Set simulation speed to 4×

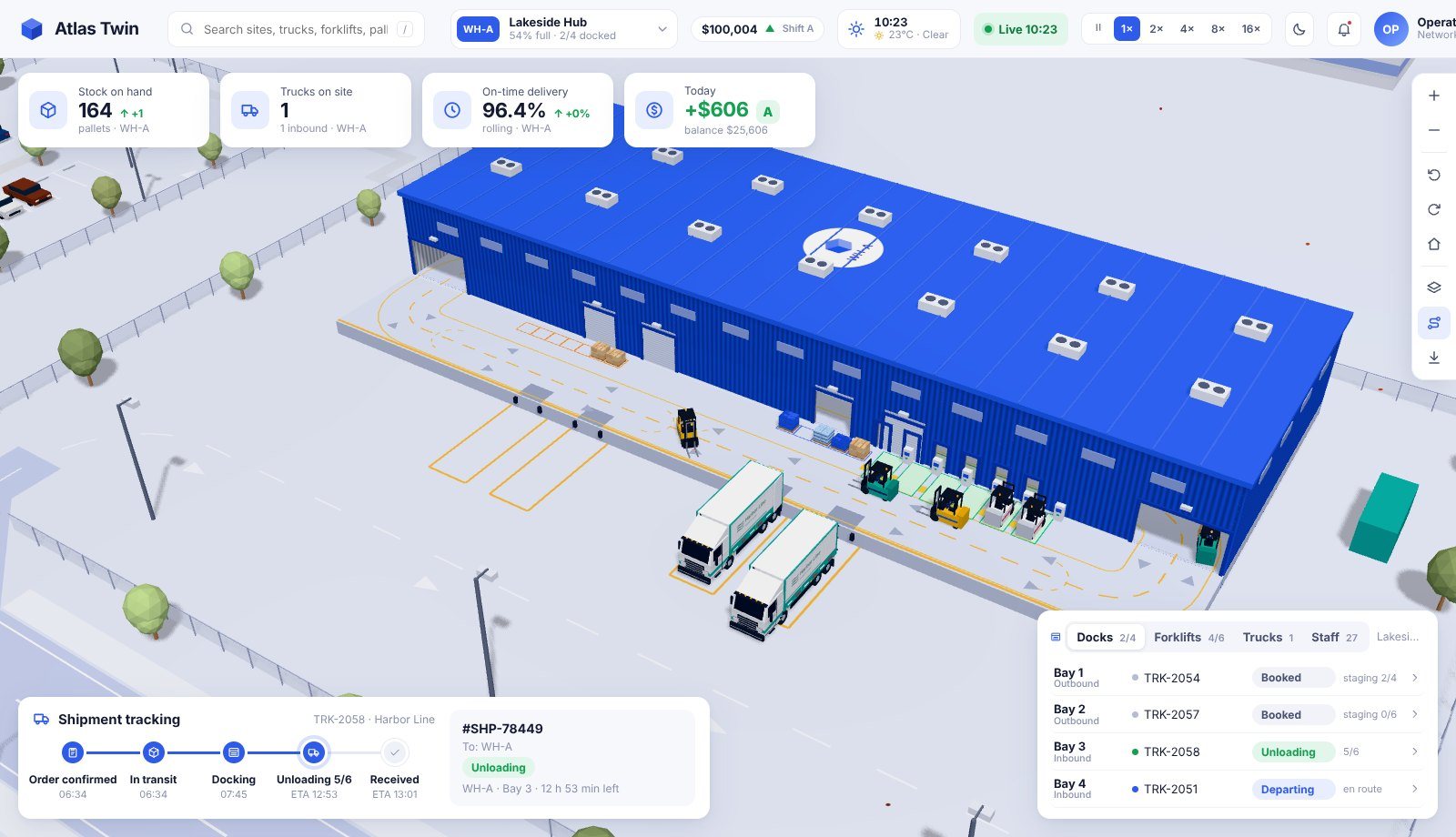(1188, 28)
